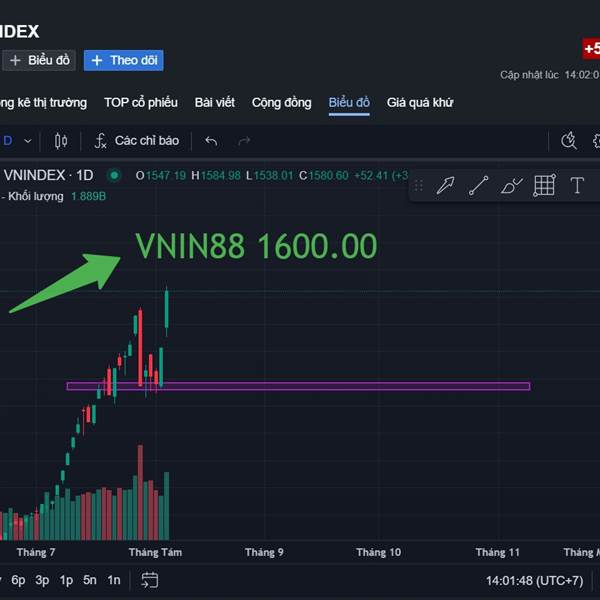
Task: Click the Tháng Tám time axis label
Action: (x=155, y=552)
